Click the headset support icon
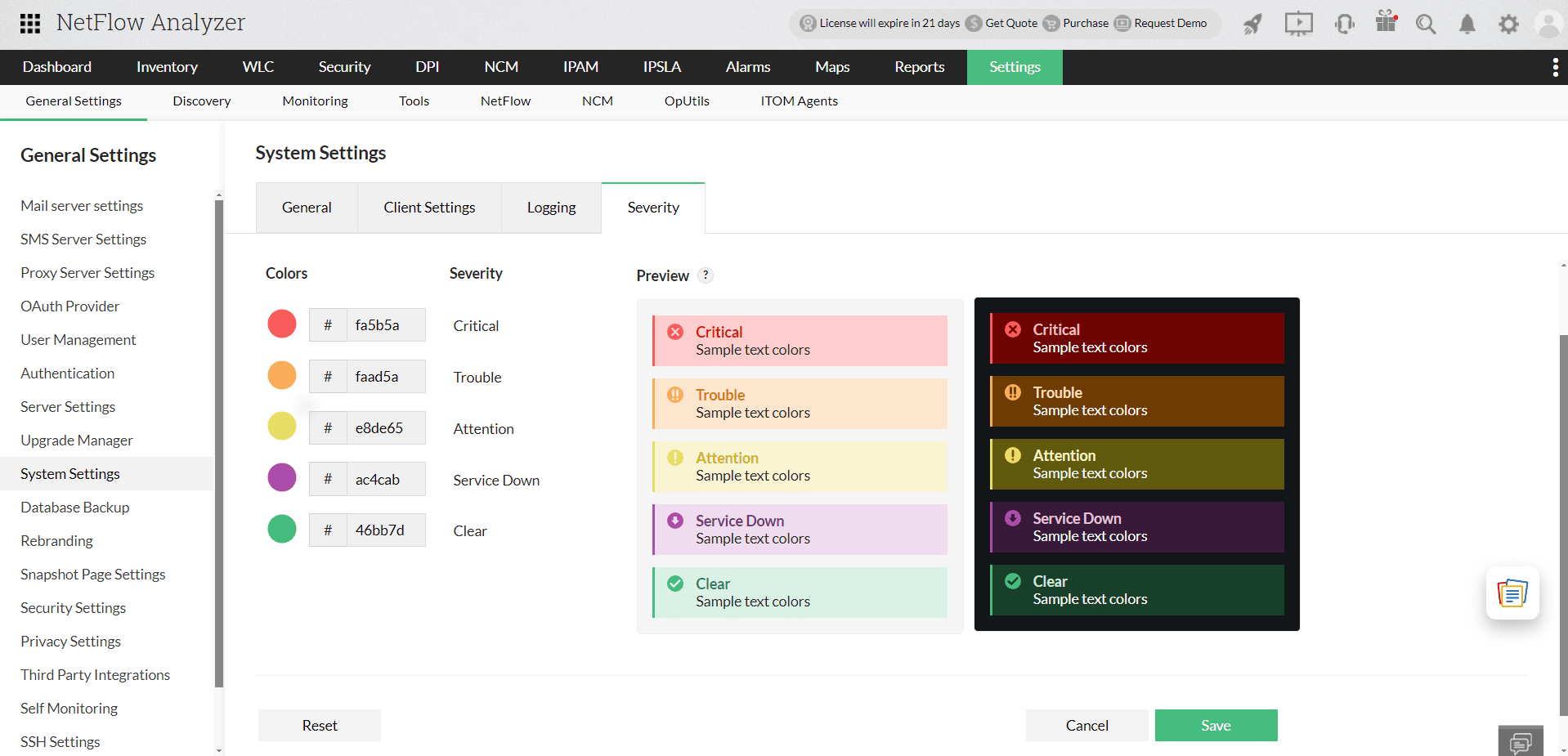1568x756 pixels. click(x=1344, y=24)
